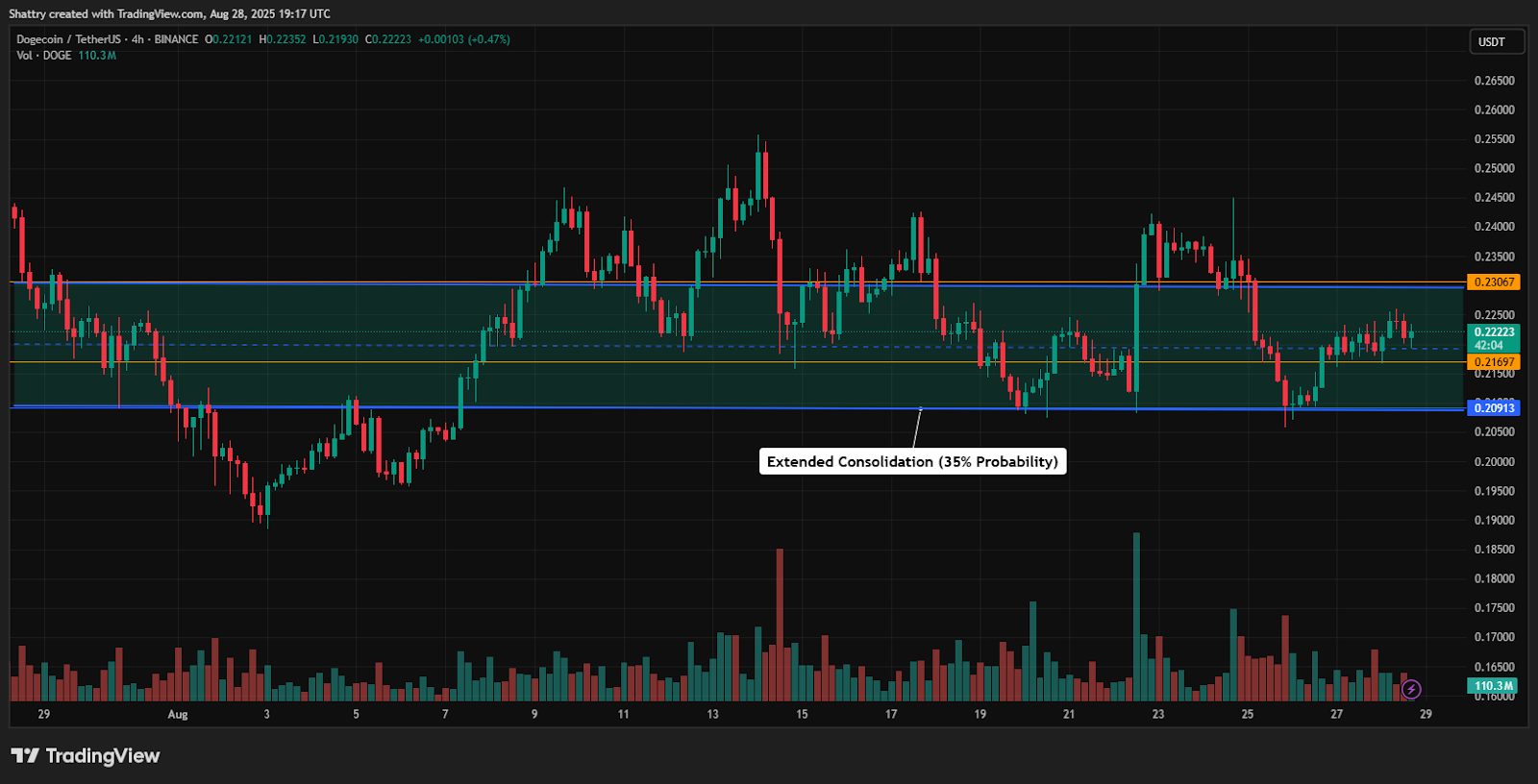Click the 0.19500 price axis label

(1495, 491)
